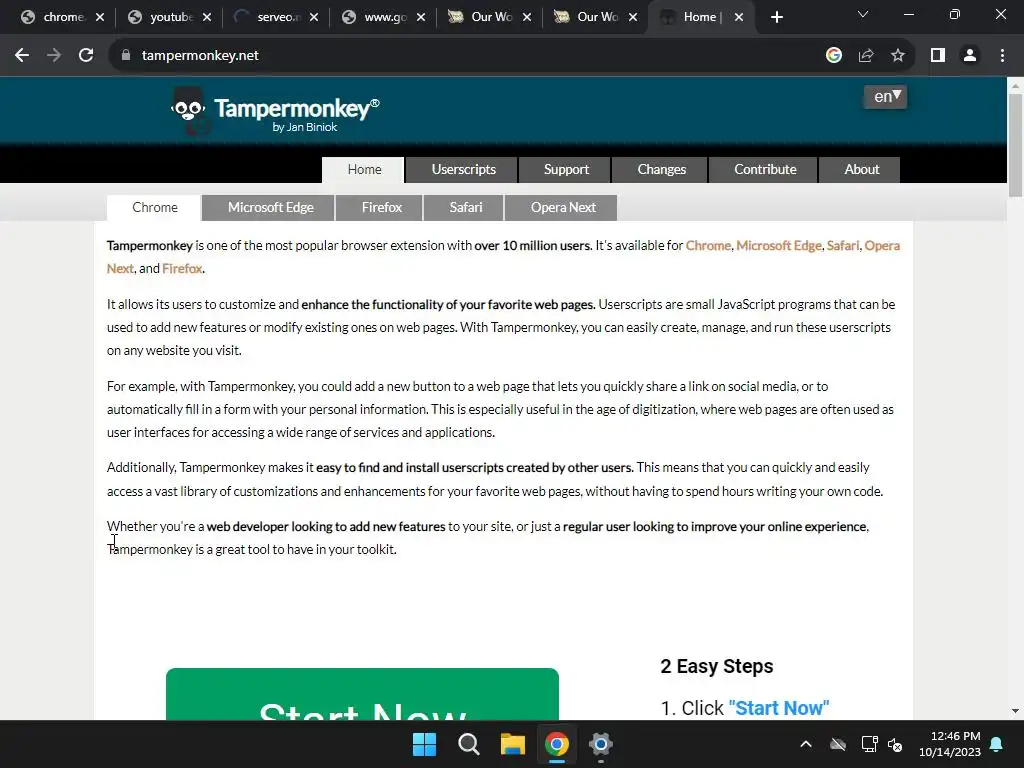Open the Support menu item
Screen dimensions: 1024x768
(566, 170)
